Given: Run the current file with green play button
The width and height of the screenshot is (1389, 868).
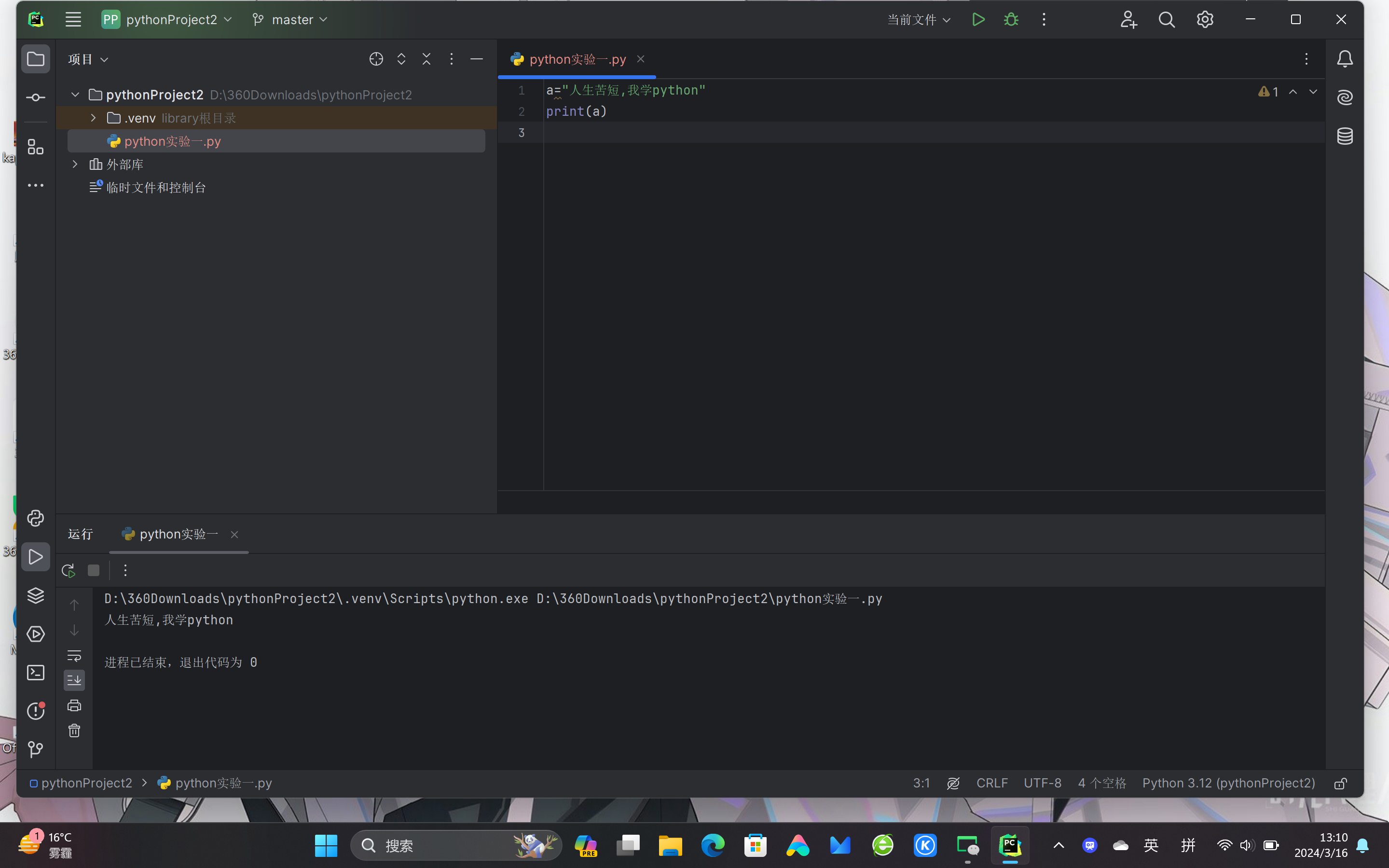Looking at the screenshot, I should [978, 19].
